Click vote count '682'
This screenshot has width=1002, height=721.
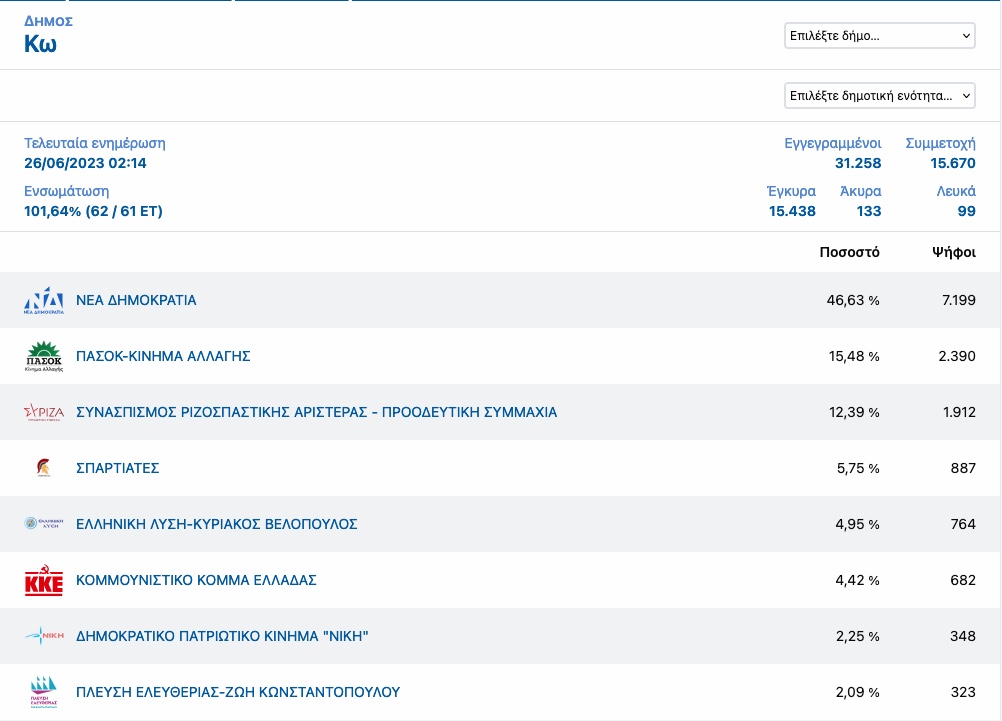coord(963,580)
